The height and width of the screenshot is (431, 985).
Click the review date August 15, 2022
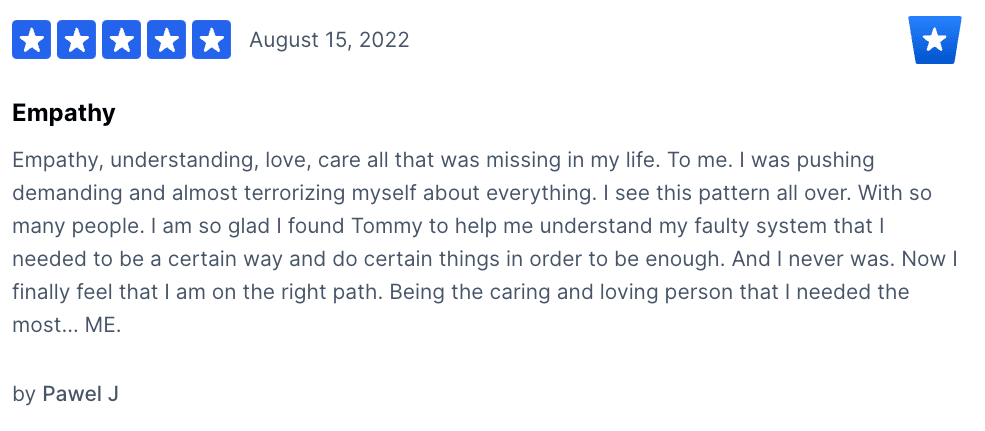tap(329, 40)
